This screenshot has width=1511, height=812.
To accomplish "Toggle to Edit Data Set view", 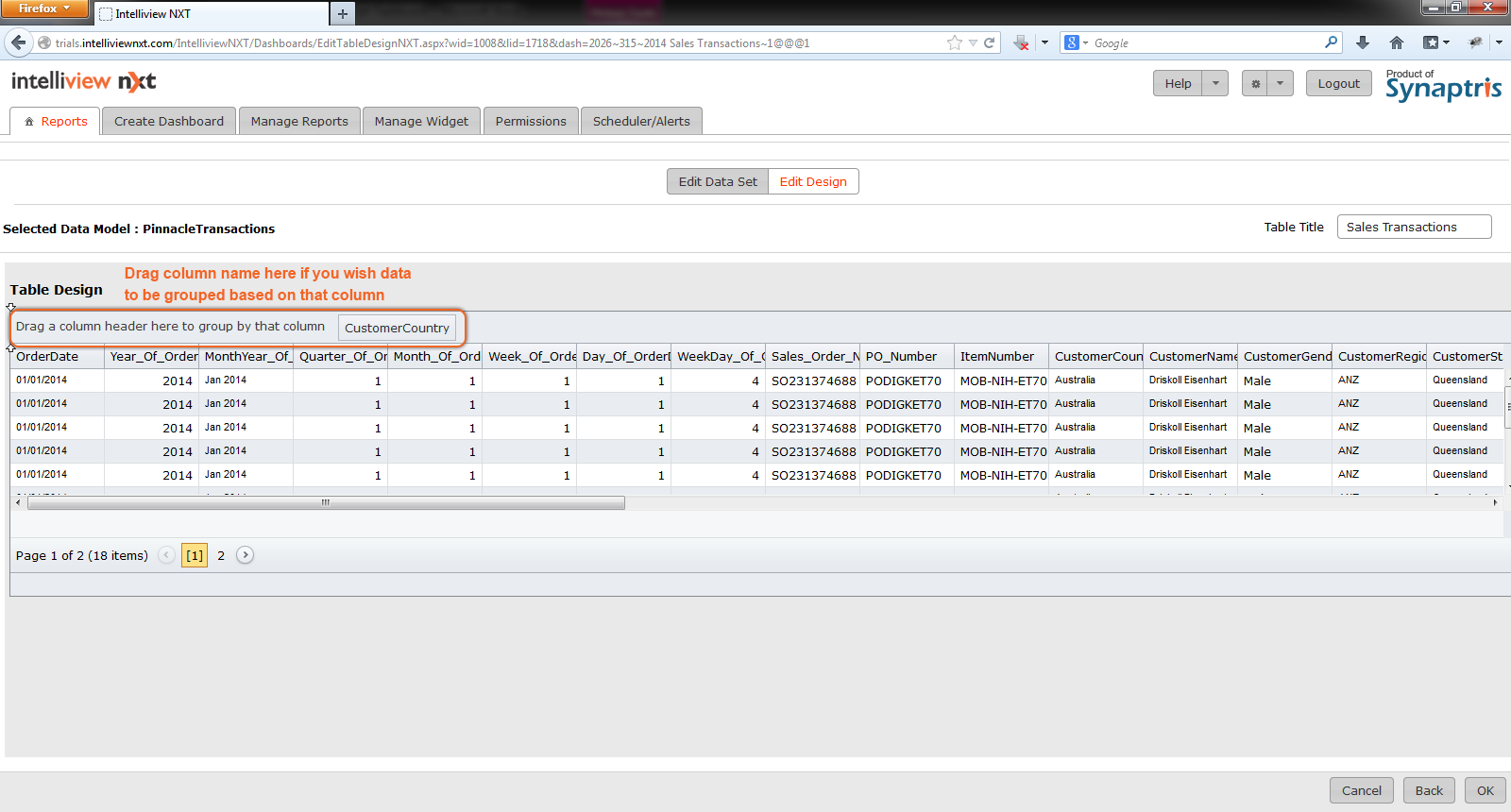I will (x=718, y=181).
